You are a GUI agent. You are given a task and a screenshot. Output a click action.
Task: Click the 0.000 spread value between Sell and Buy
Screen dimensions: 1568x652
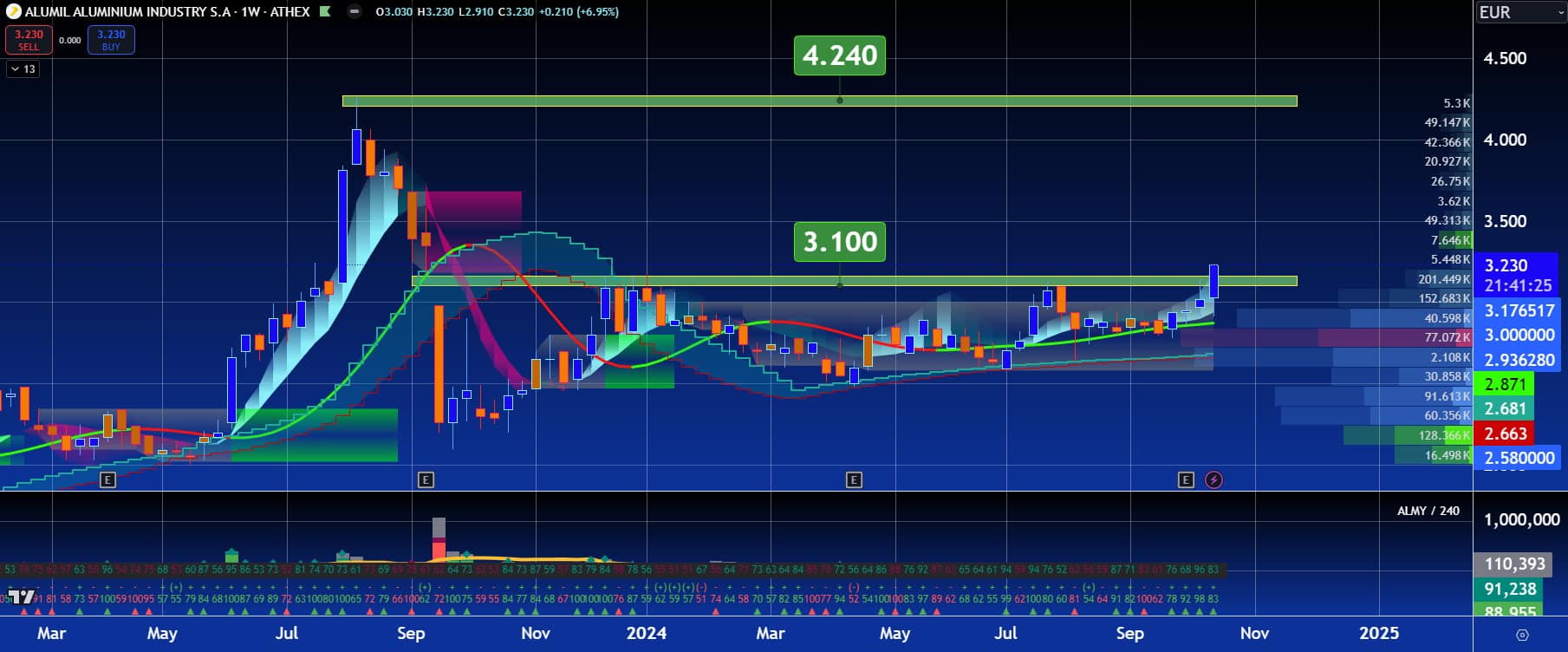70,40
